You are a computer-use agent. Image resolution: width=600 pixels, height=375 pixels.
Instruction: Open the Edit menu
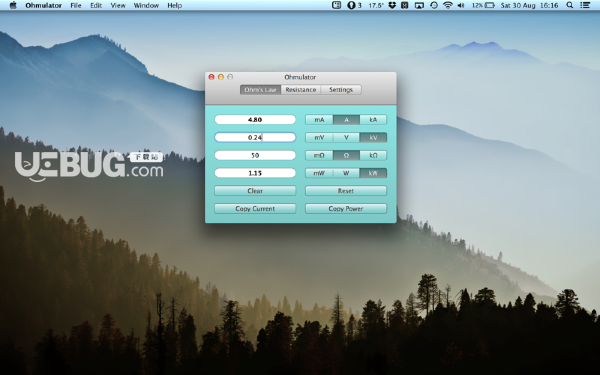tap(96, 5)
